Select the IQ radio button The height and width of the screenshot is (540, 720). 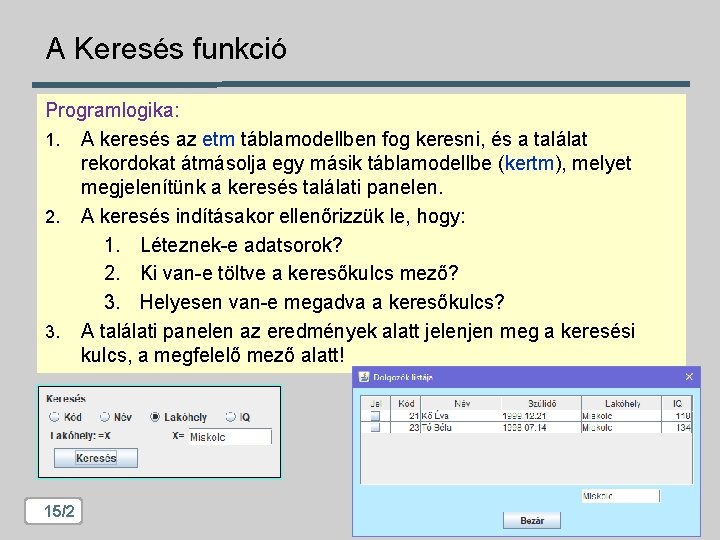[x=231, y=416]
